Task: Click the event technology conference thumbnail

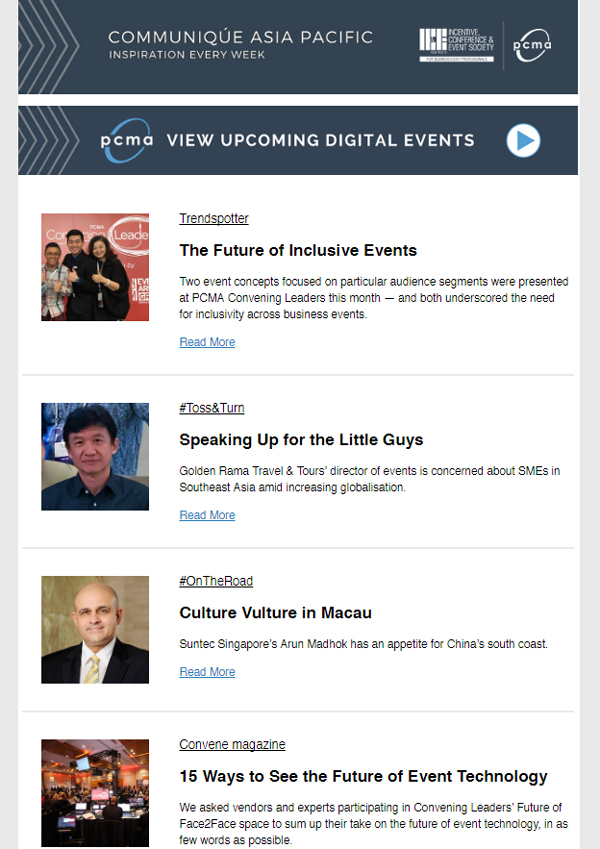Action: coord(95,793)
